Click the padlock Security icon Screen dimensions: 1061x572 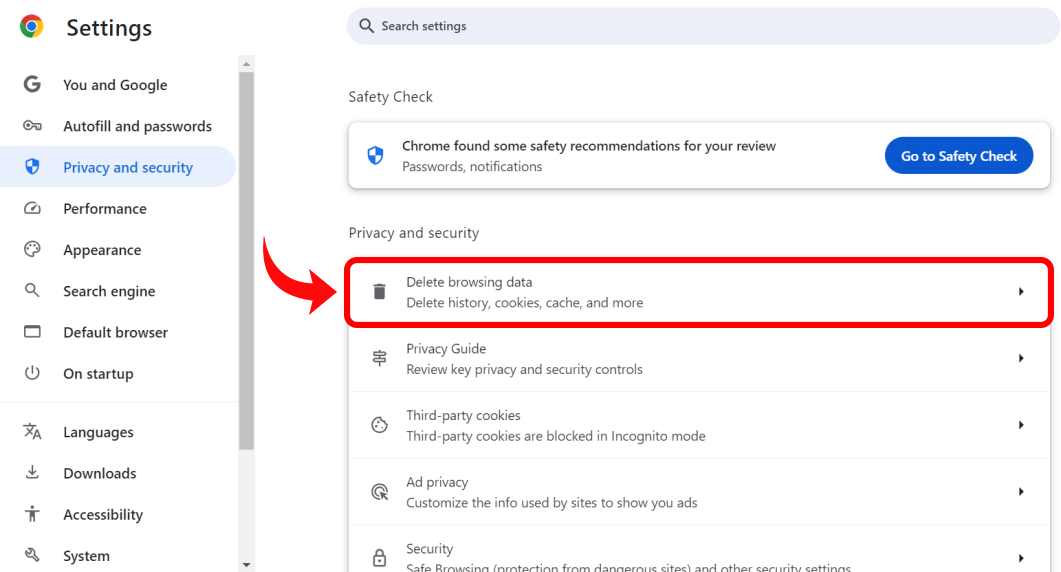[380, 558]
